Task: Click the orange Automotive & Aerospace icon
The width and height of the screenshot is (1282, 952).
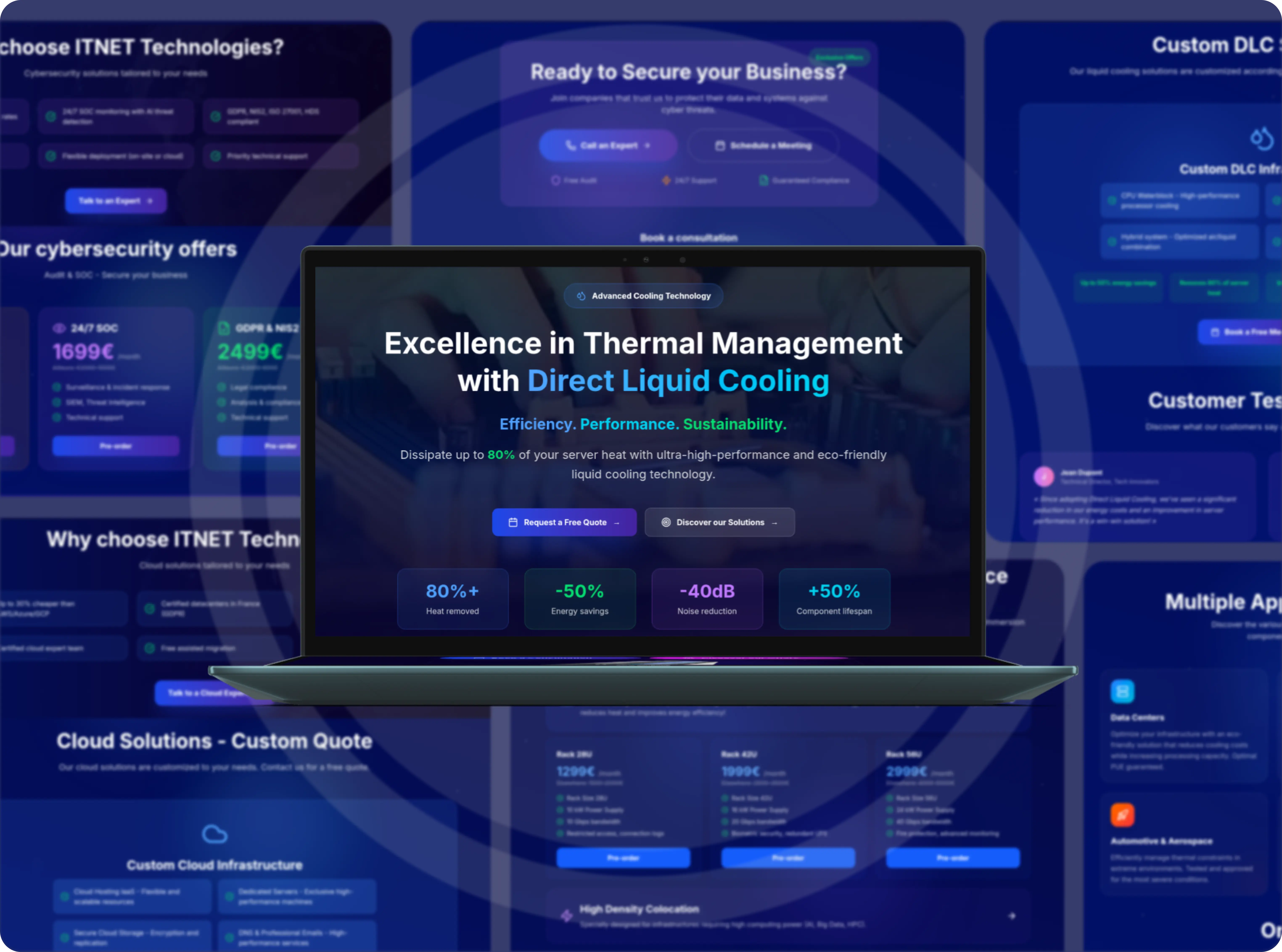Action: click(x=1122, y=815)
